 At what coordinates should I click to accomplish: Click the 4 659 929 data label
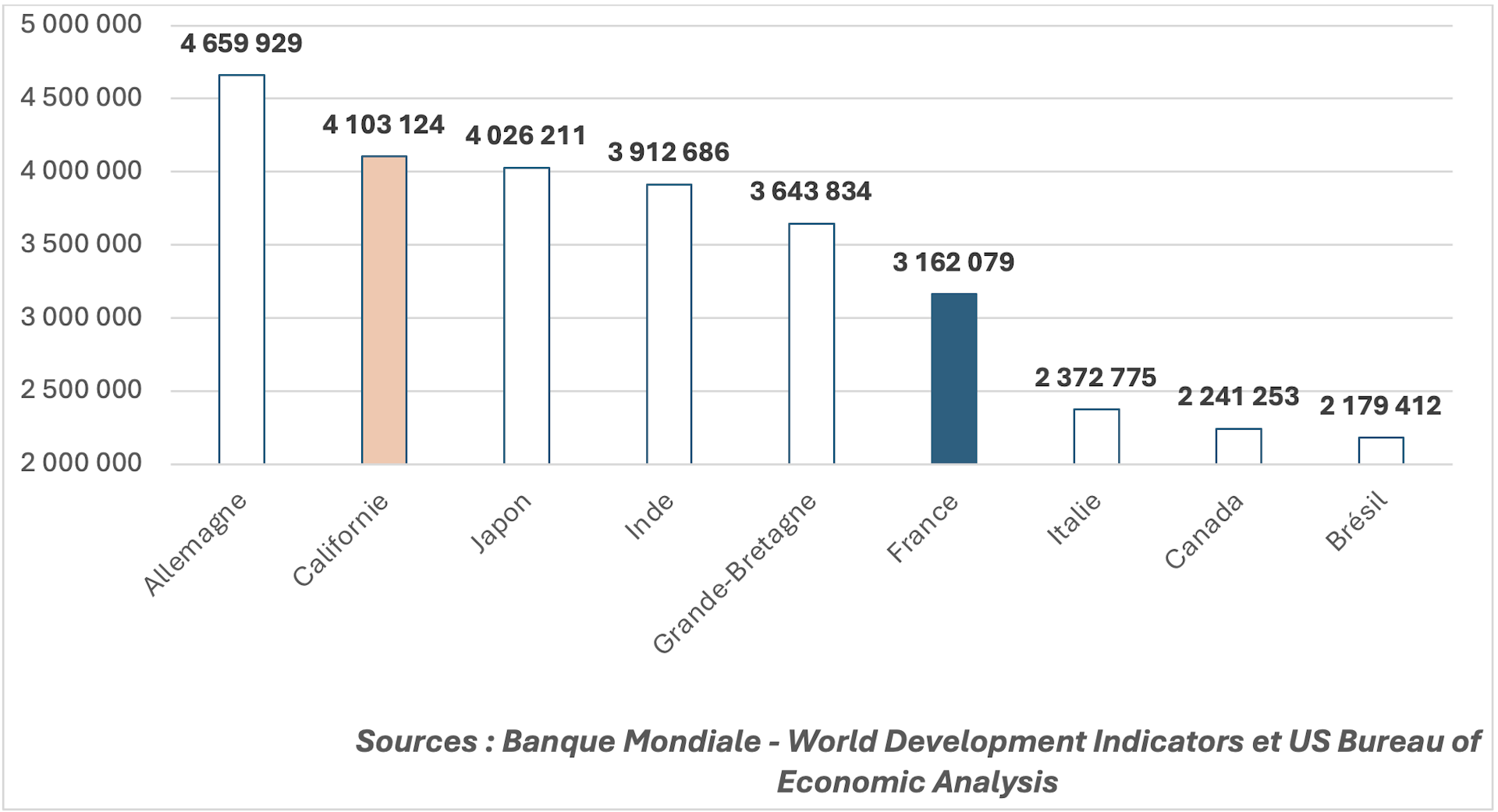point(241,44)
